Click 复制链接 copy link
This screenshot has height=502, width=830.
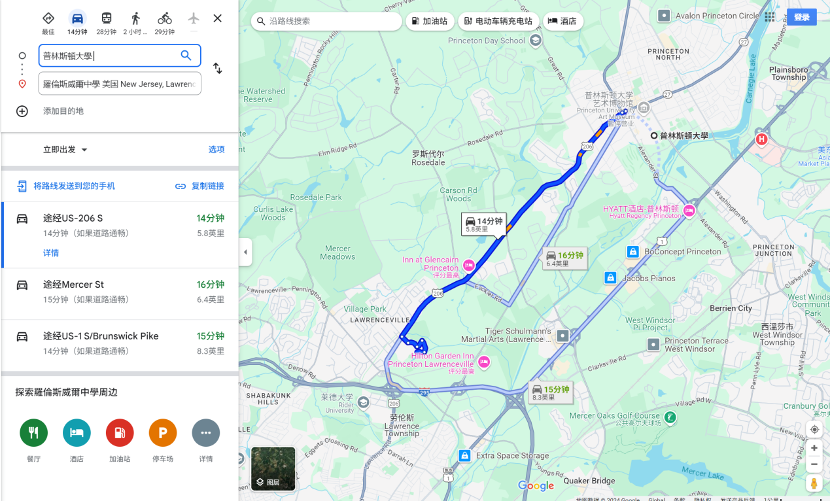click(200, 186)
